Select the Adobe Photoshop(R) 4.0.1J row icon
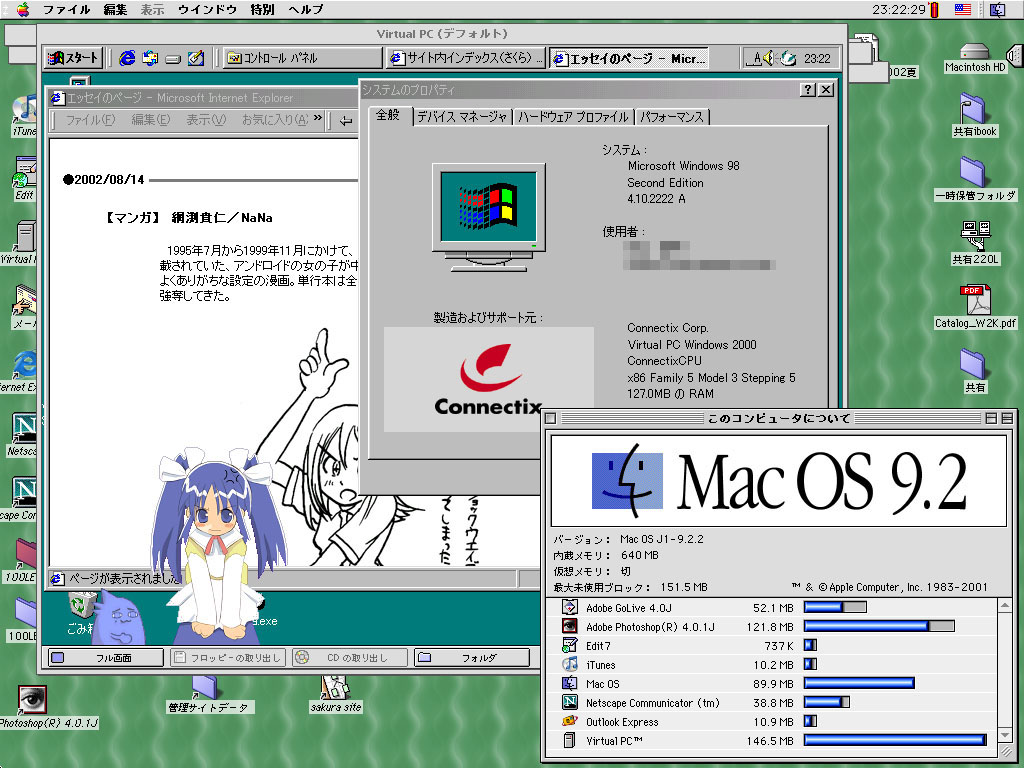The width and height of the screenshot is (1024, 768). coord(569,626)
